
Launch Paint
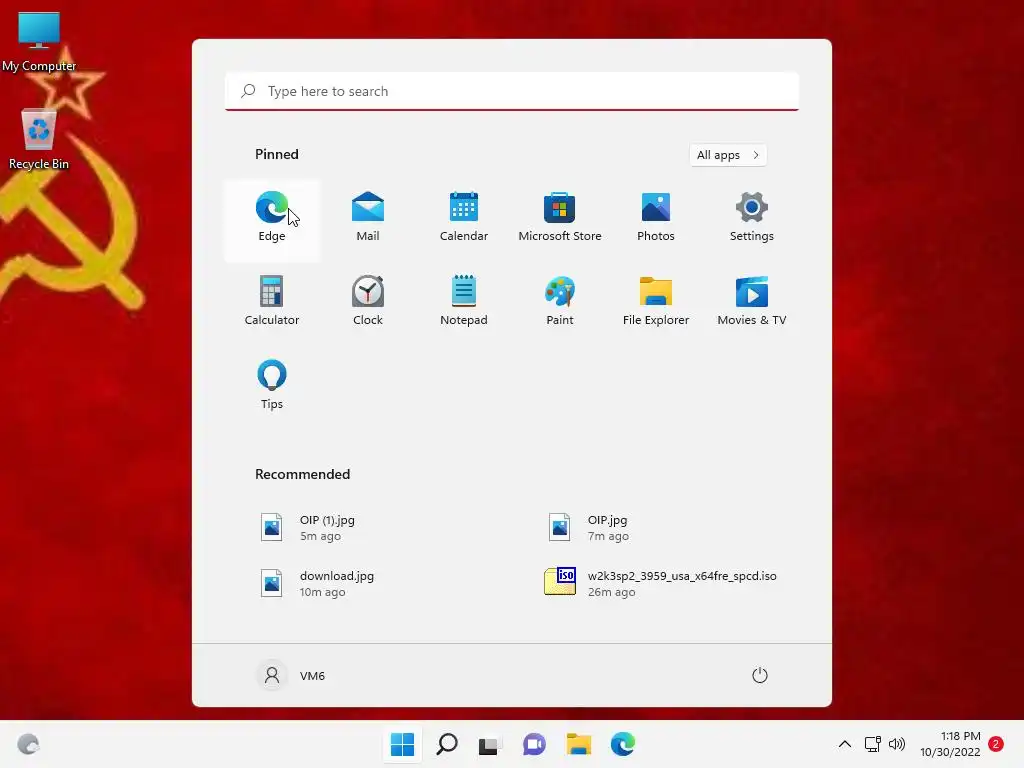[x=560, y=302]
